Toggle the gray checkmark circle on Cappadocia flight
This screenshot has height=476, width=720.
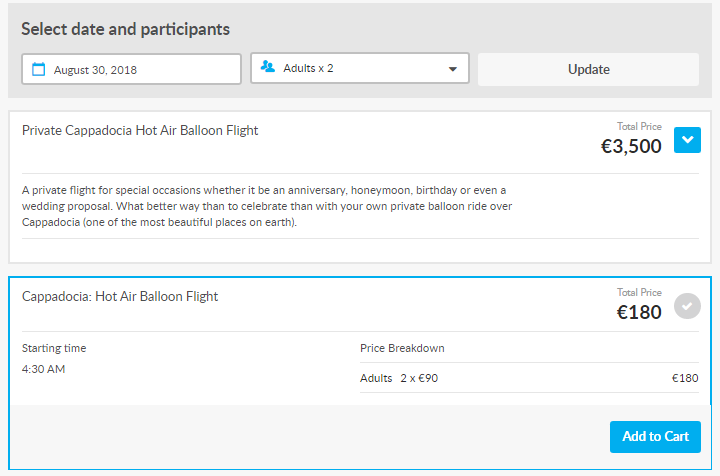[687, 306]
